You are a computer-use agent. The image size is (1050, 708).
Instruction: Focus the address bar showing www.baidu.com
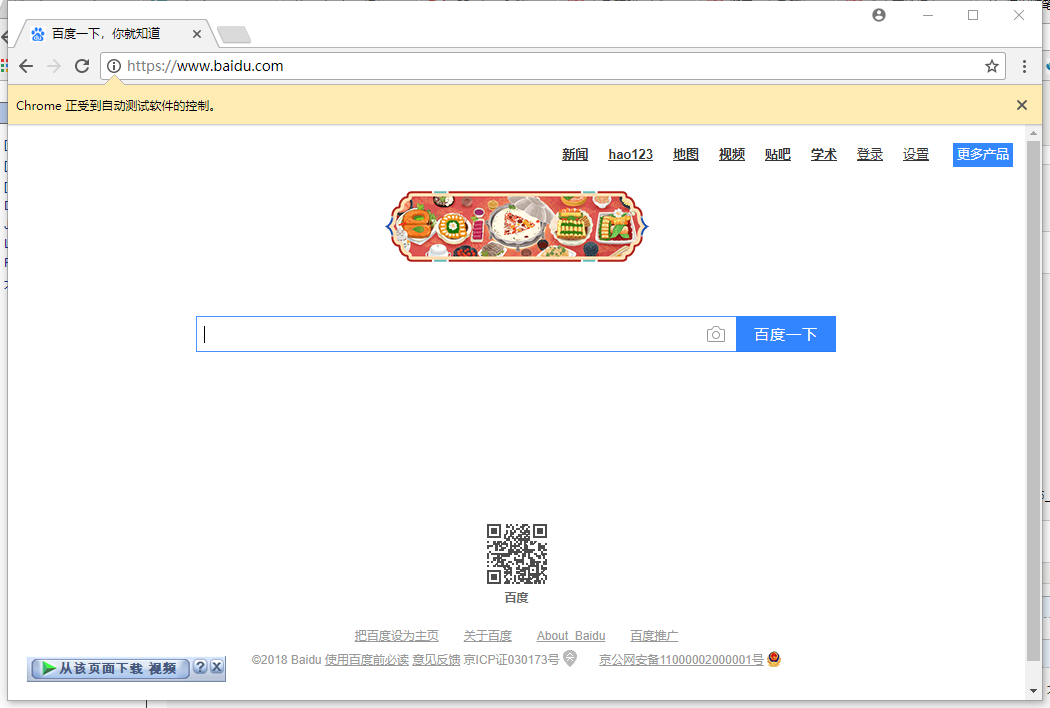click(552, 66)
